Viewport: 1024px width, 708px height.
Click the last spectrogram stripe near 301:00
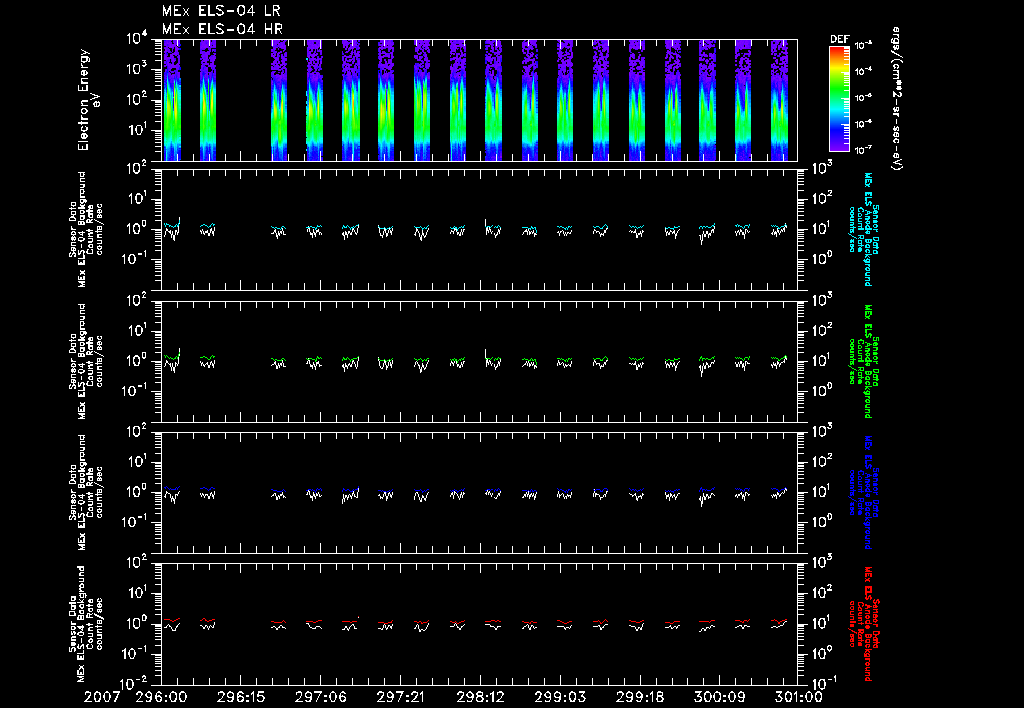pyautogui.click(x=779, y=100)
